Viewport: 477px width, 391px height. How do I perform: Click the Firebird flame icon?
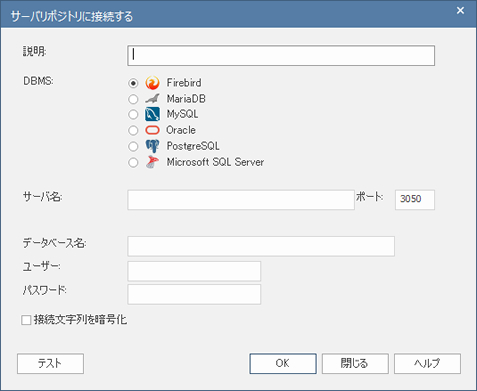click(x=152, y=83)
